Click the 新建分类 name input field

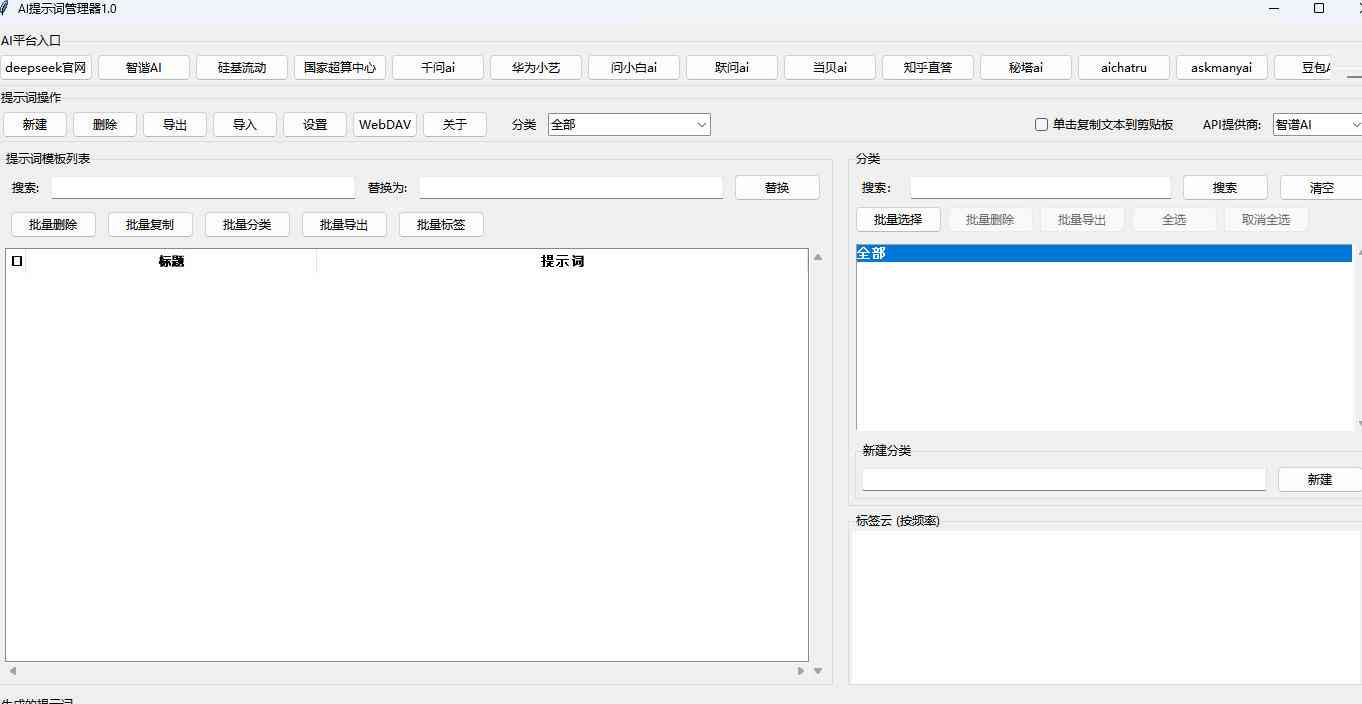1064,479
